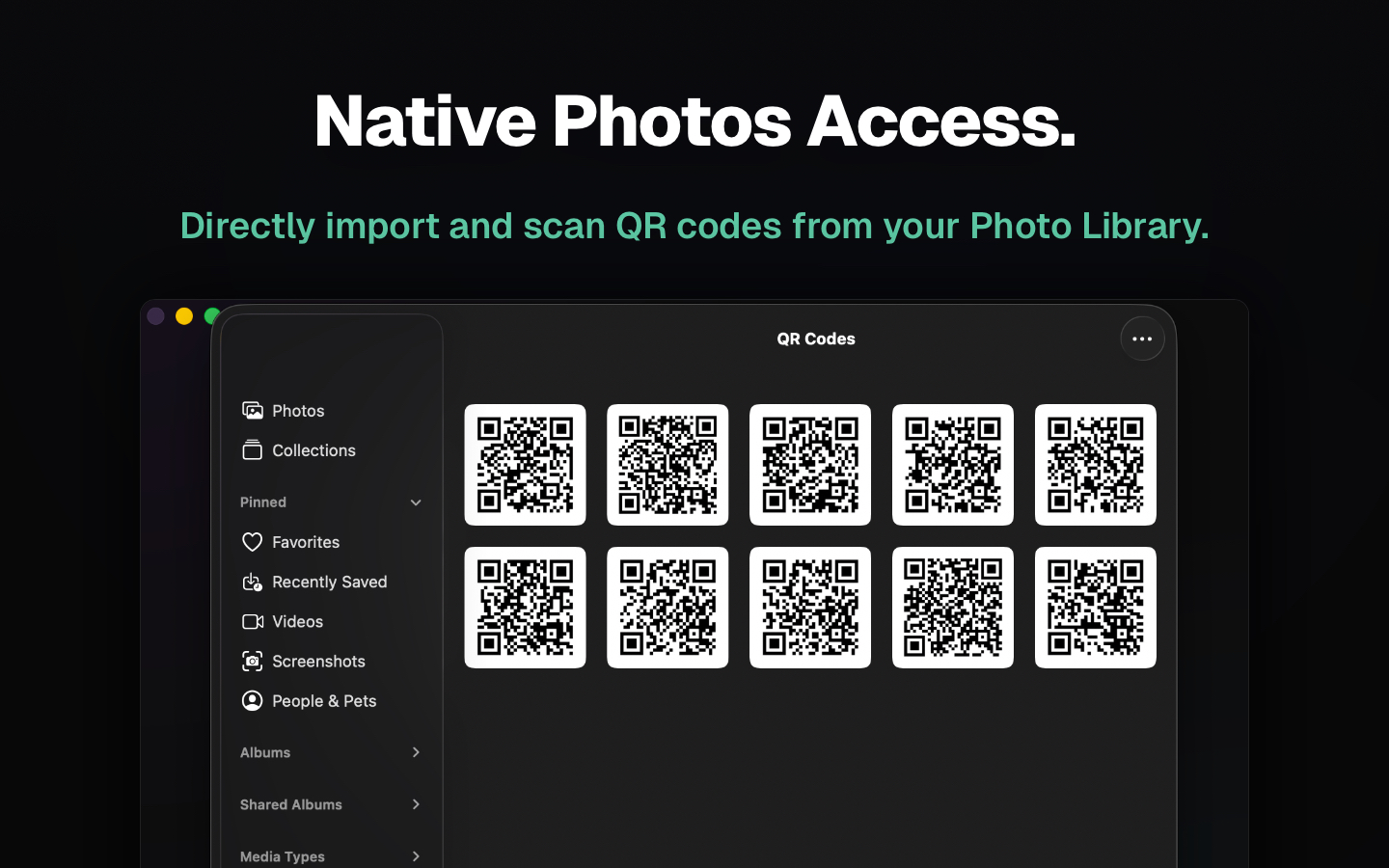Open People & Pets via the person icon

pyautogui.click(x=252, y=701)
